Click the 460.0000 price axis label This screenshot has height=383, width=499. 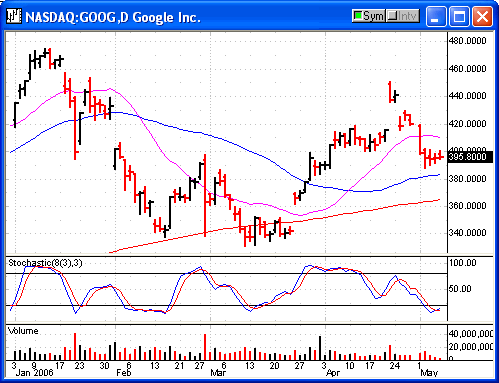pos(467,68)
